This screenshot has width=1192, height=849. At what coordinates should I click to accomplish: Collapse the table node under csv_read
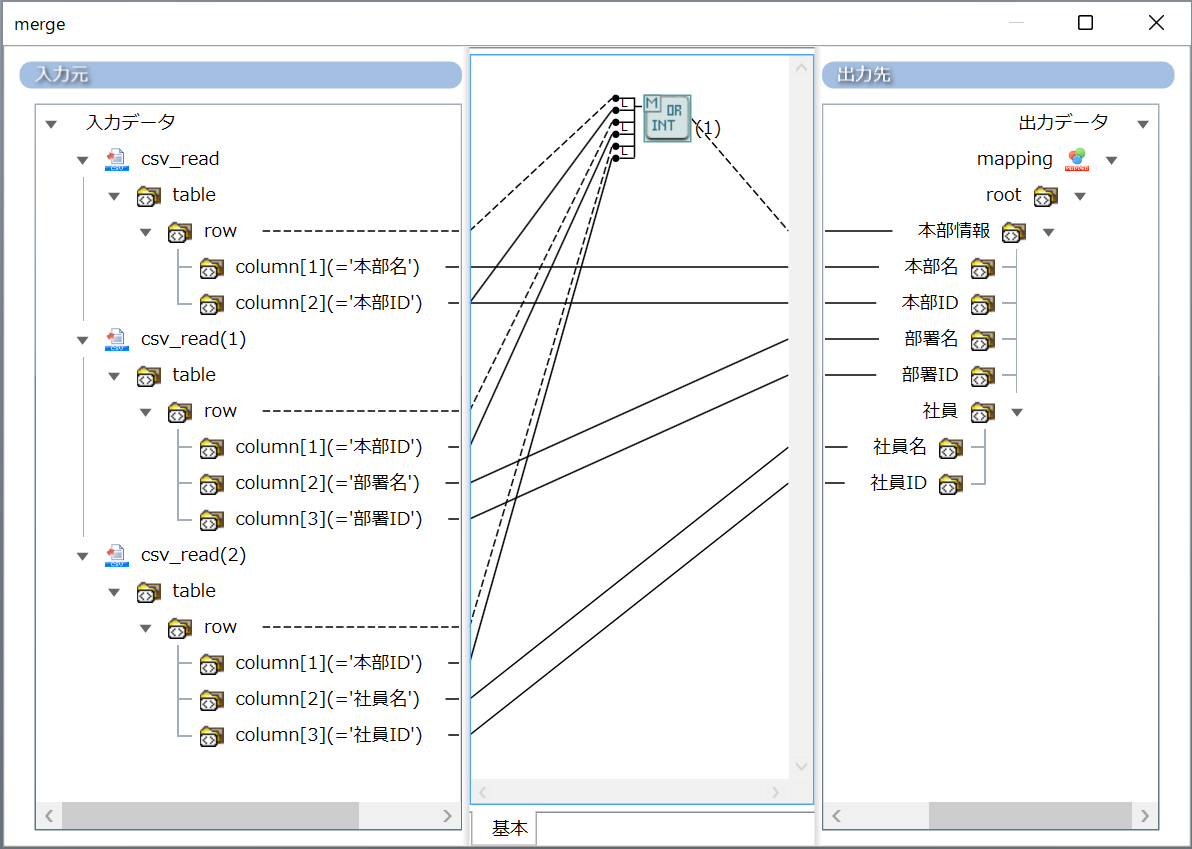tap(114, 196)
